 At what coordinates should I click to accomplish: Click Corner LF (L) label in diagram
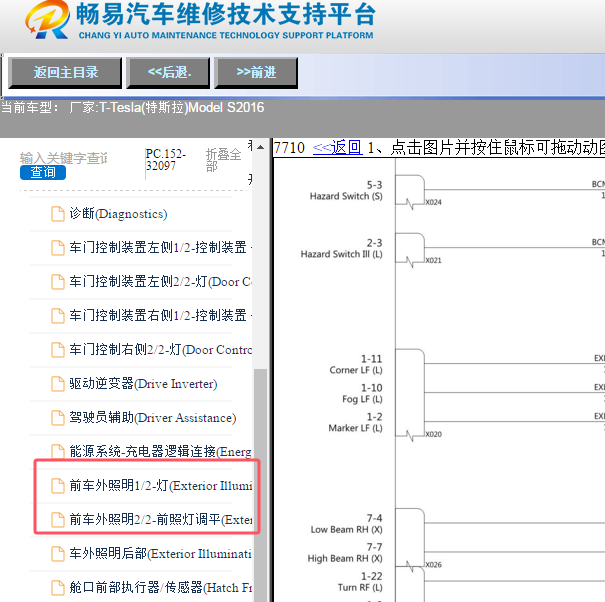coord(356,370)
